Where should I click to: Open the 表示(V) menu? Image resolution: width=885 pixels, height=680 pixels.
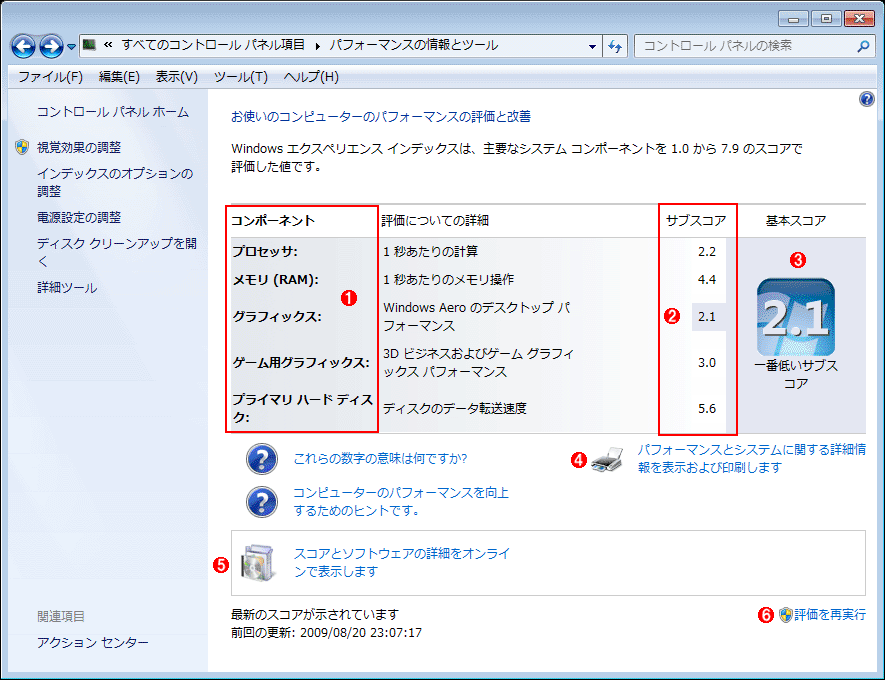click(x=177, y=77)
